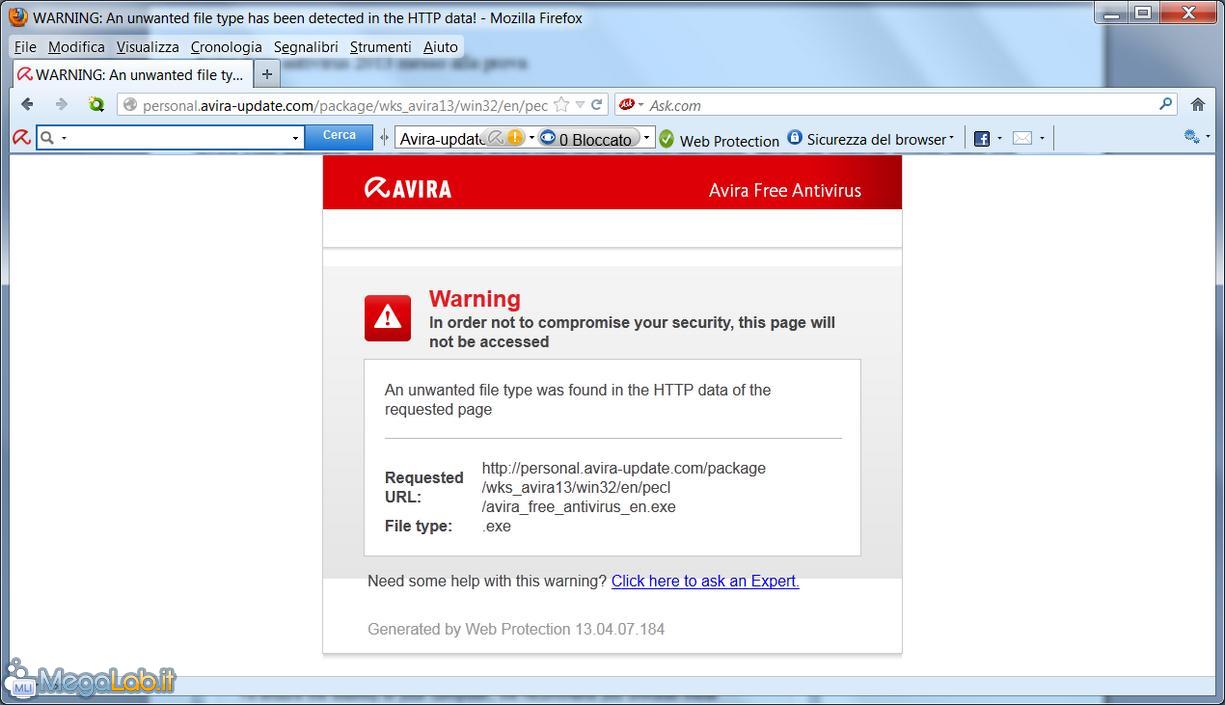
Task: Open the Bloccato dropdown arrow
Action: click(646, 138)
